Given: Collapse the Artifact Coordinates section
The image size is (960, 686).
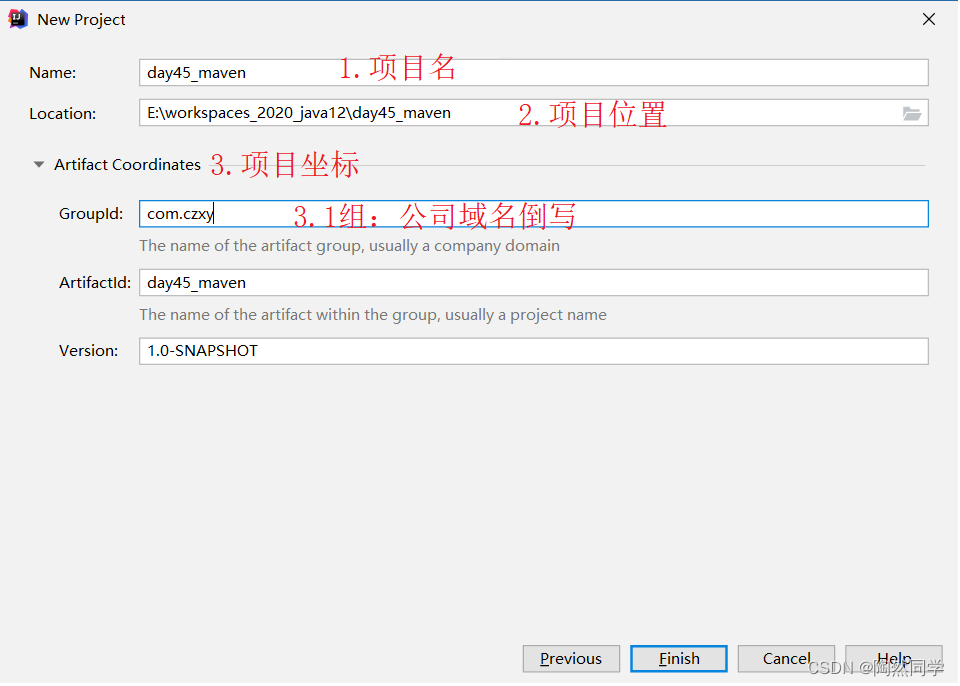Looking at the screenshot, I should tap(39, 165).
